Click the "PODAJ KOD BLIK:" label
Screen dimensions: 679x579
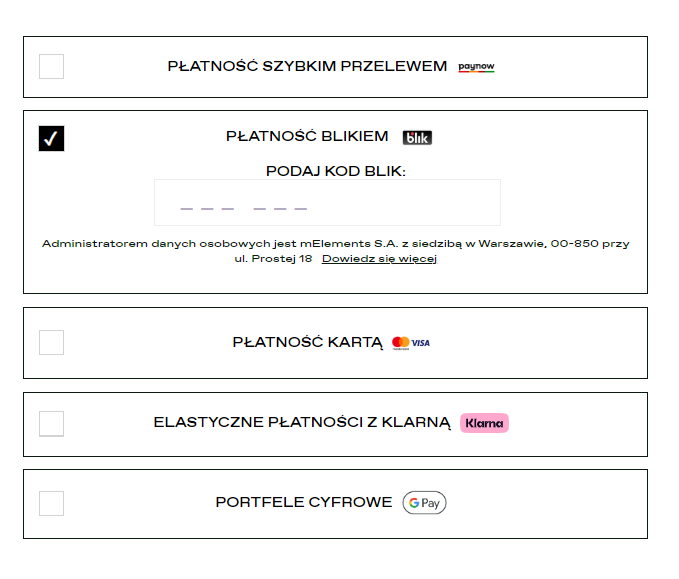336,171
